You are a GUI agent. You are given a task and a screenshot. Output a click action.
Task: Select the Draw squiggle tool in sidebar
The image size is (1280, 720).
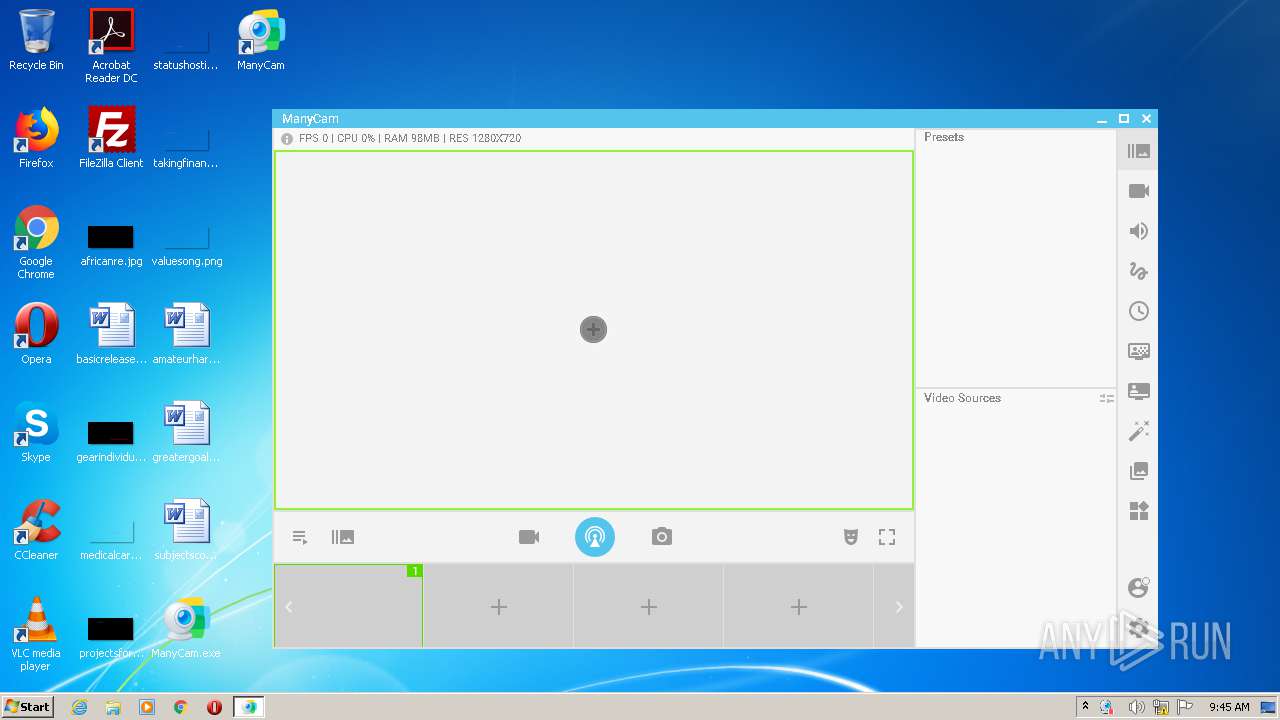point(1138,271)
